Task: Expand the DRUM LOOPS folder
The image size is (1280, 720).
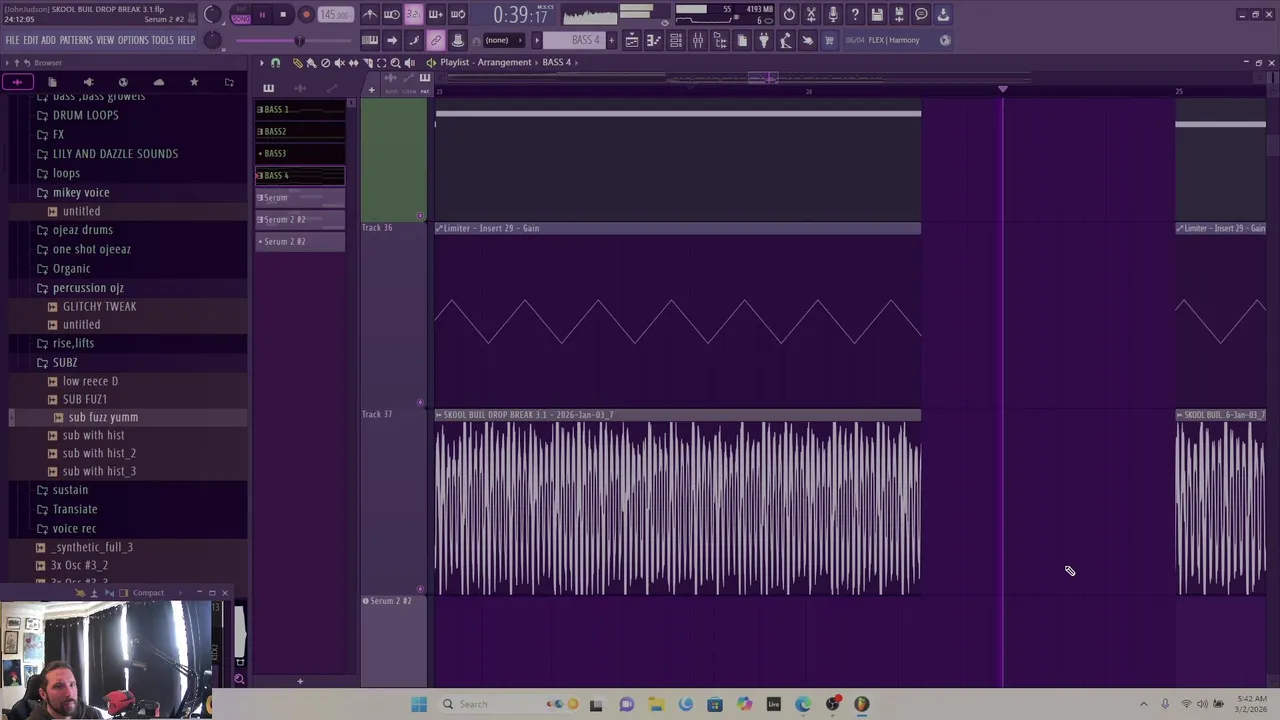Action: point(85,115)
